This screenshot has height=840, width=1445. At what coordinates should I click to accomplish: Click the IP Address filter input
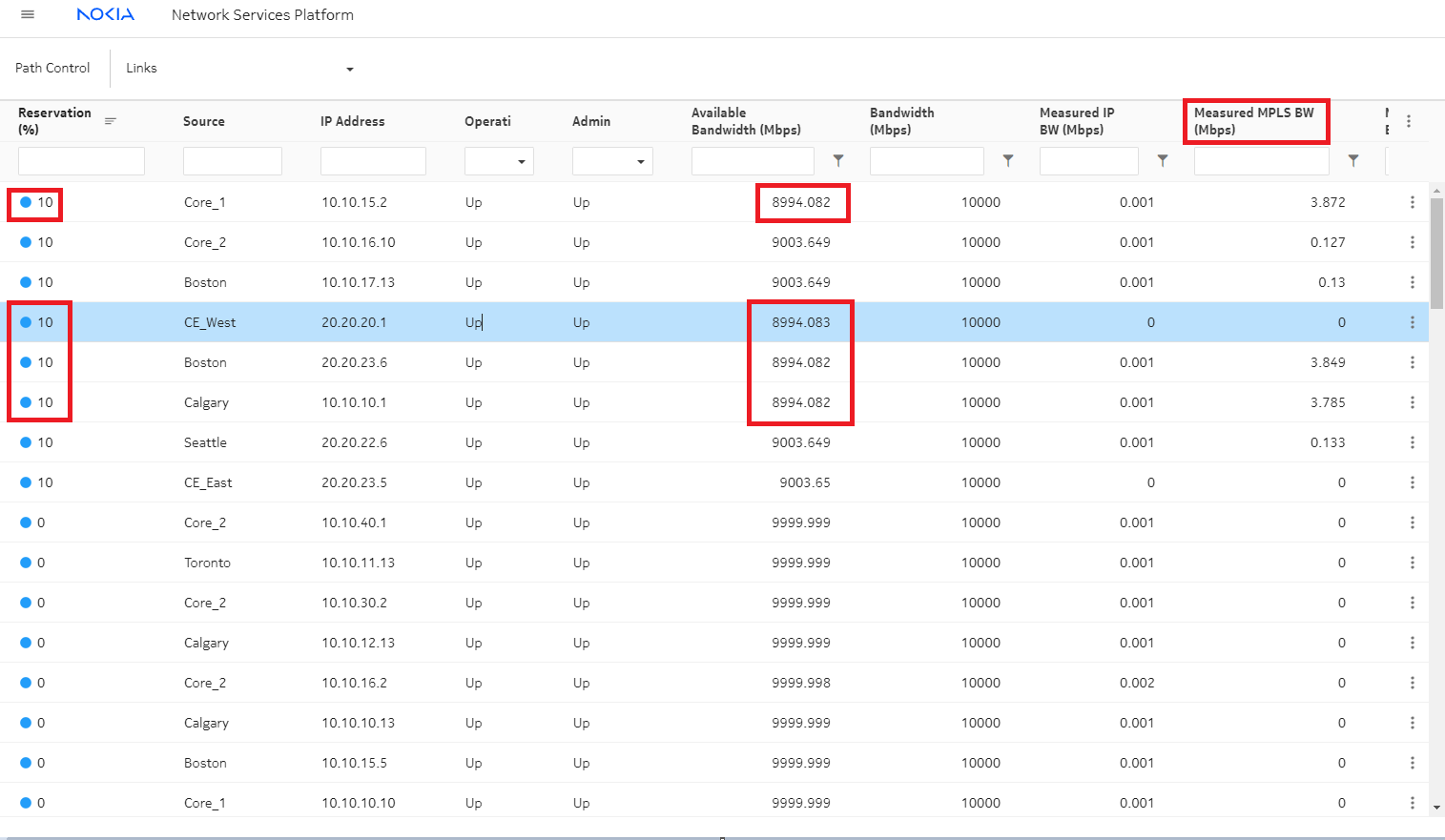373,161
